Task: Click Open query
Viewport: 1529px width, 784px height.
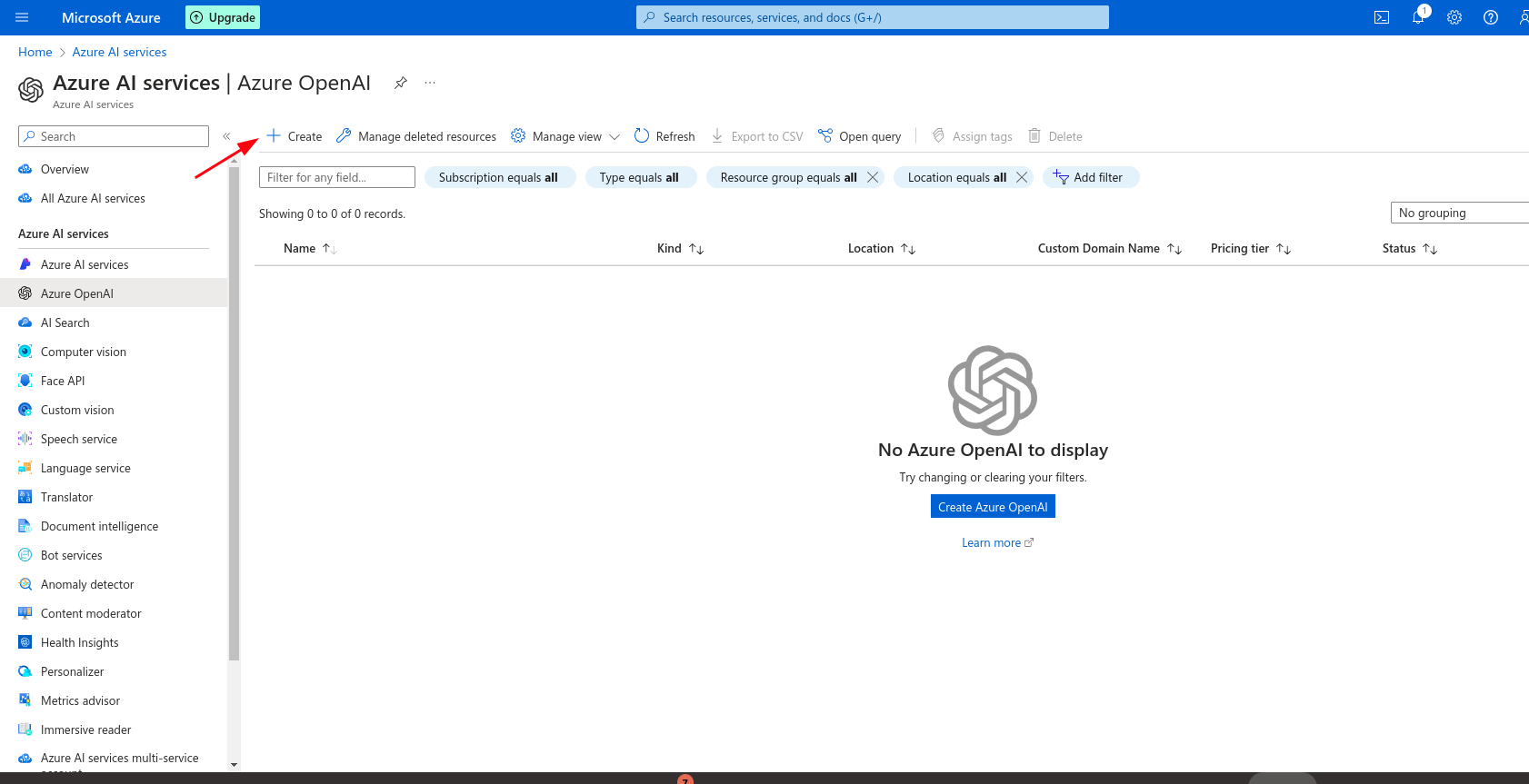Action: tap(860, 136)
